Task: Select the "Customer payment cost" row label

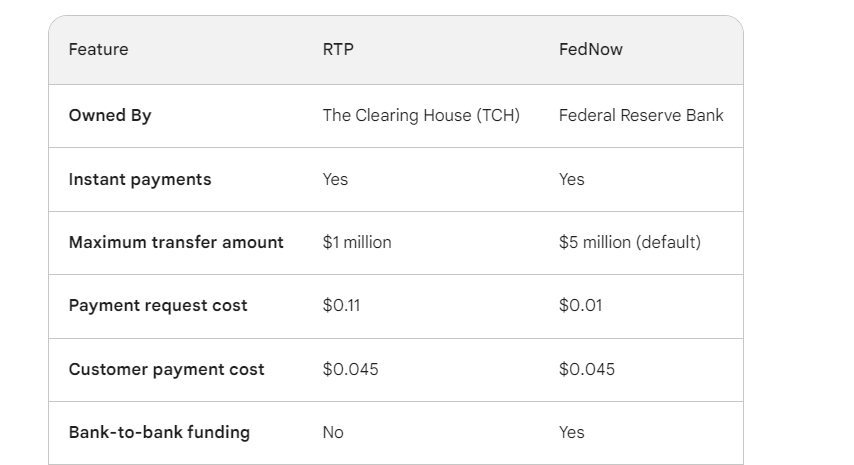Action: [x=166, y=369]
